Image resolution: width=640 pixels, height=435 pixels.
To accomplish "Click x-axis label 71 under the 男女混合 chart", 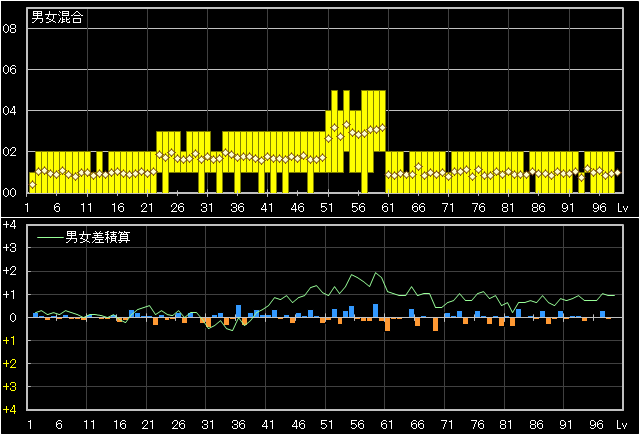I will pyautogui.click(x=448, y=208).
